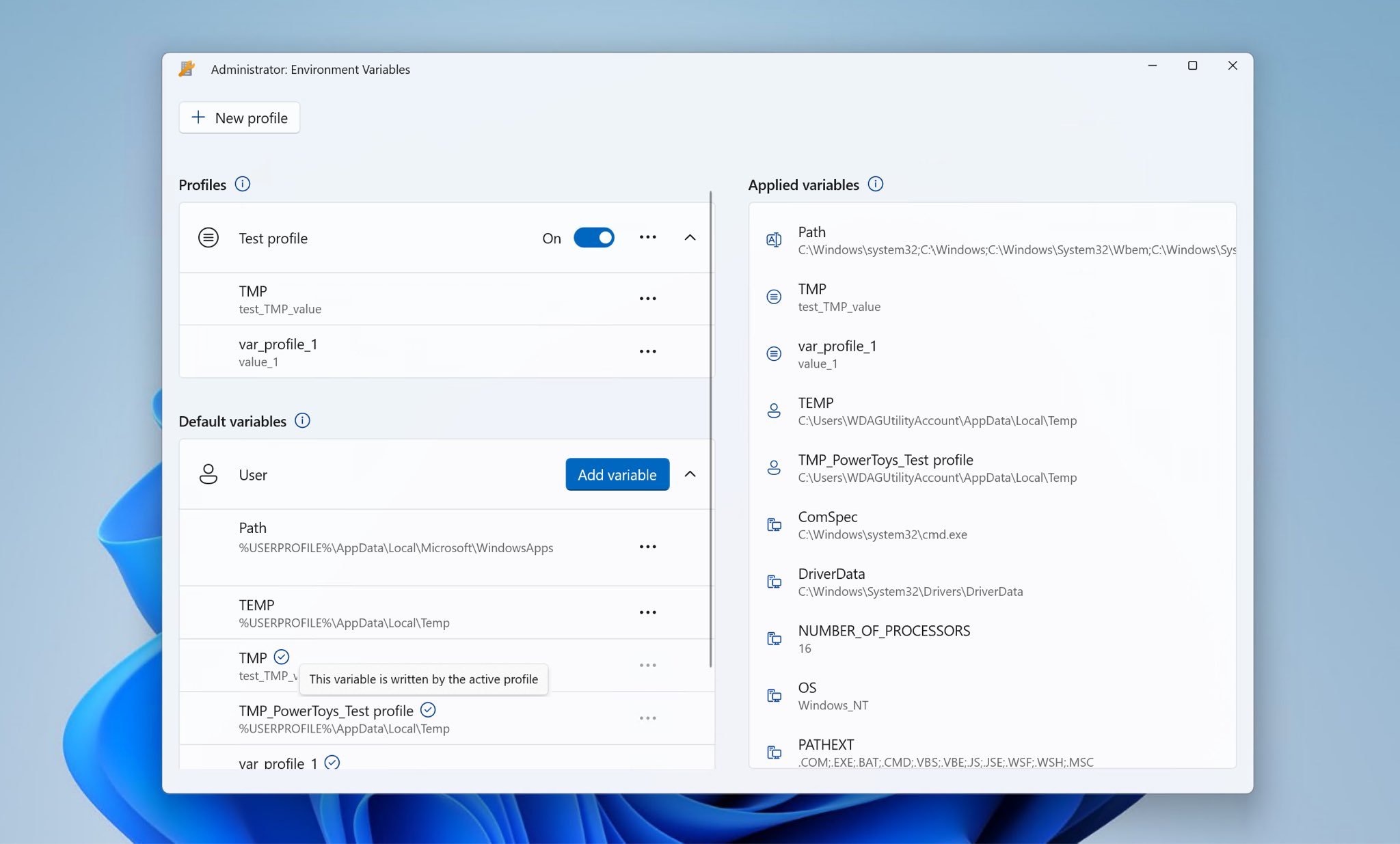Image resolution: width=1400 pixels, height=844 pixels.
Task: Click the Path variable icon in Applied variables
Action: pyautogui.click(x=775, y=240)
